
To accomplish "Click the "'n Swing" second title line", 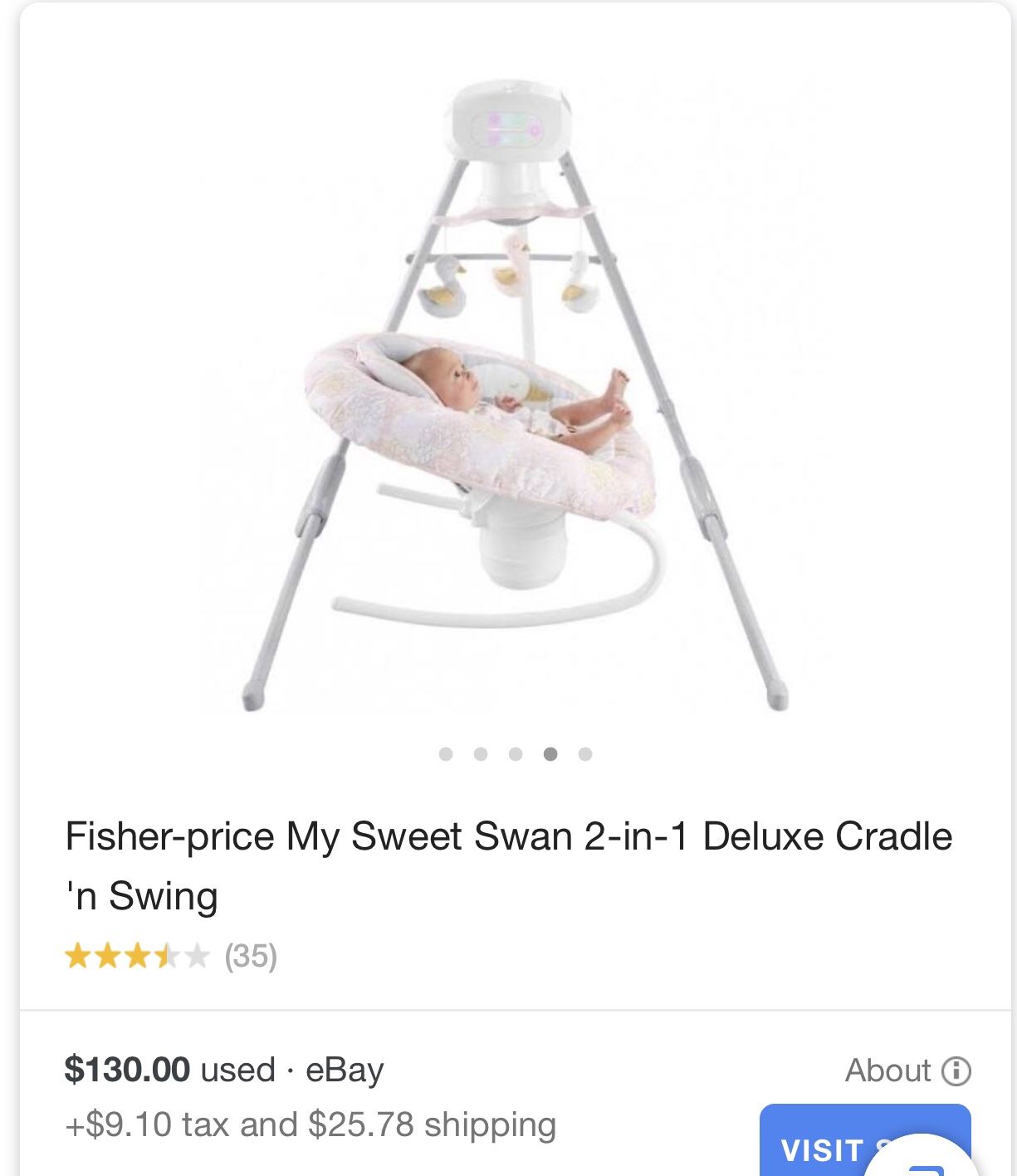I will pyautogui.click(x=142, y=896).
